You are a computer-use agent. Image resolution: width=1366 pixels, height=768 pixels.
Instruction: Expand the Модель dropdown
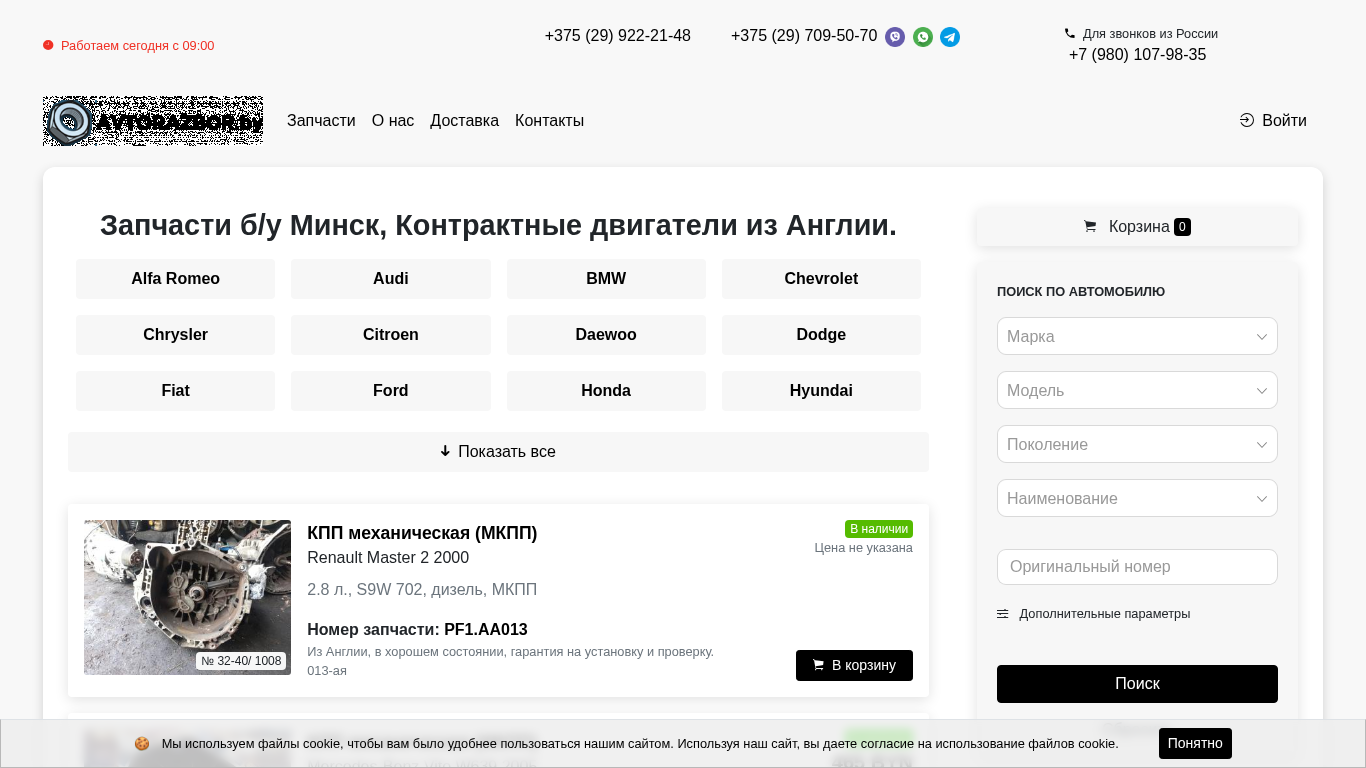coord(1137,390)
